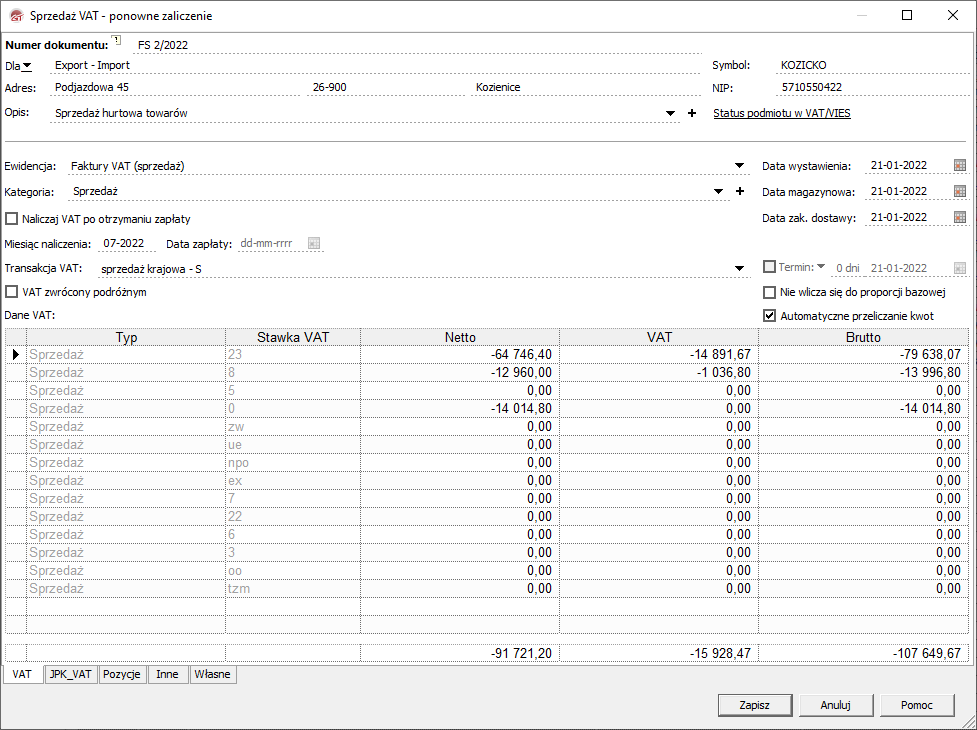
Task: Open the Własne tab
Action: click(x=212, y=674)
